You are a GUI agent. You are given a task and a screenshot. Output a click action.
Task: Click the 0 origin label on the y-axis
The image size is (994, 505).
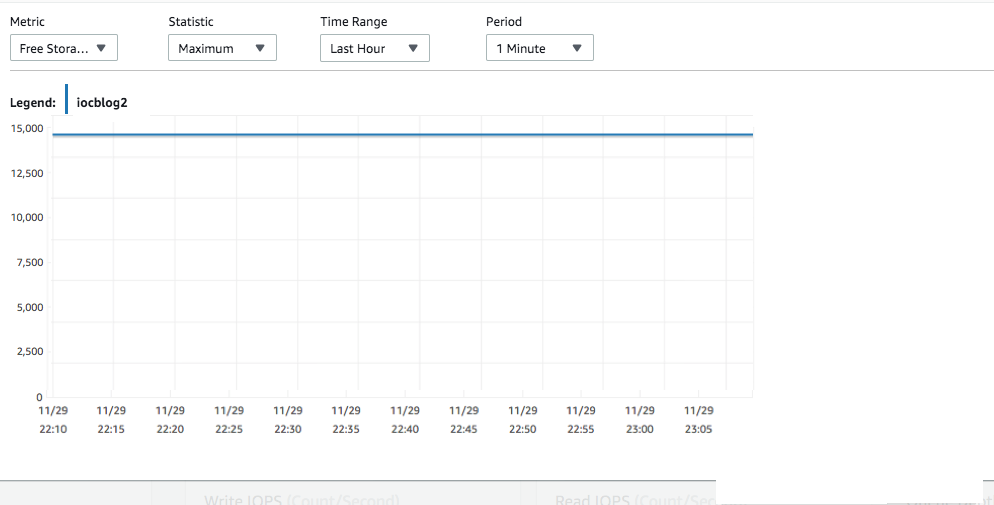[39, 396]
